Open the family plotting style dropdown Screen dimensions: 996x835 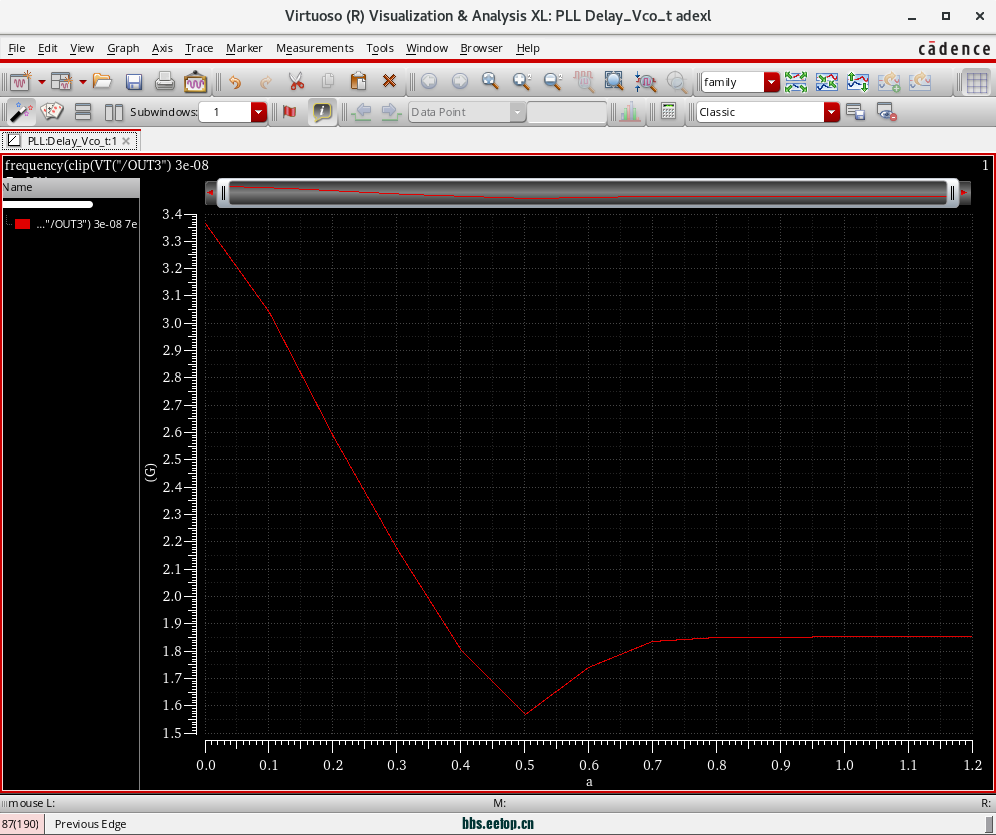tap(772, 82)
